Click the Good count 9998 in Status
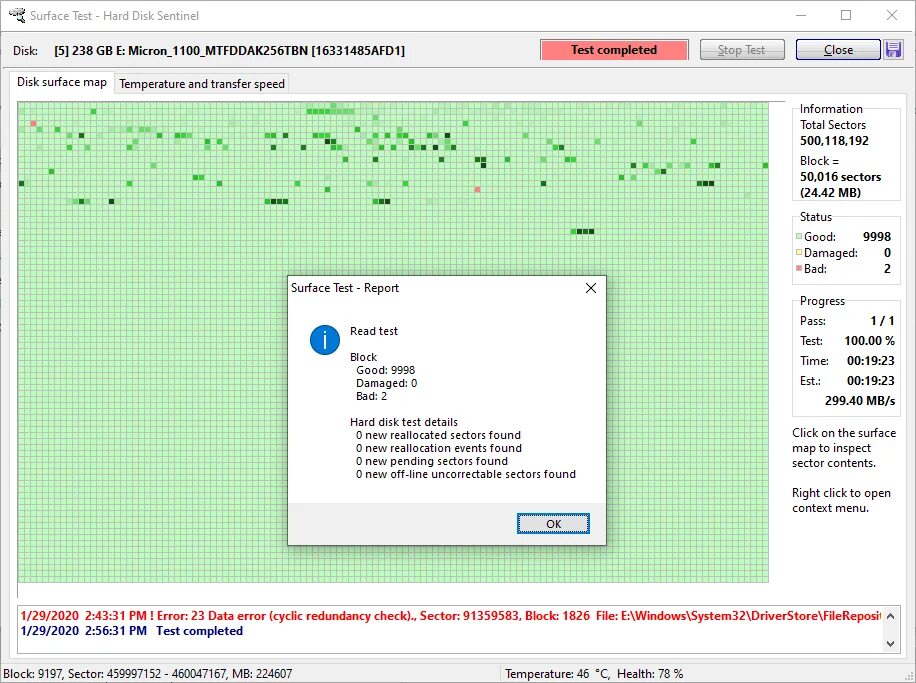The width and height of the screenshot is (916, 683). point(877,237)
